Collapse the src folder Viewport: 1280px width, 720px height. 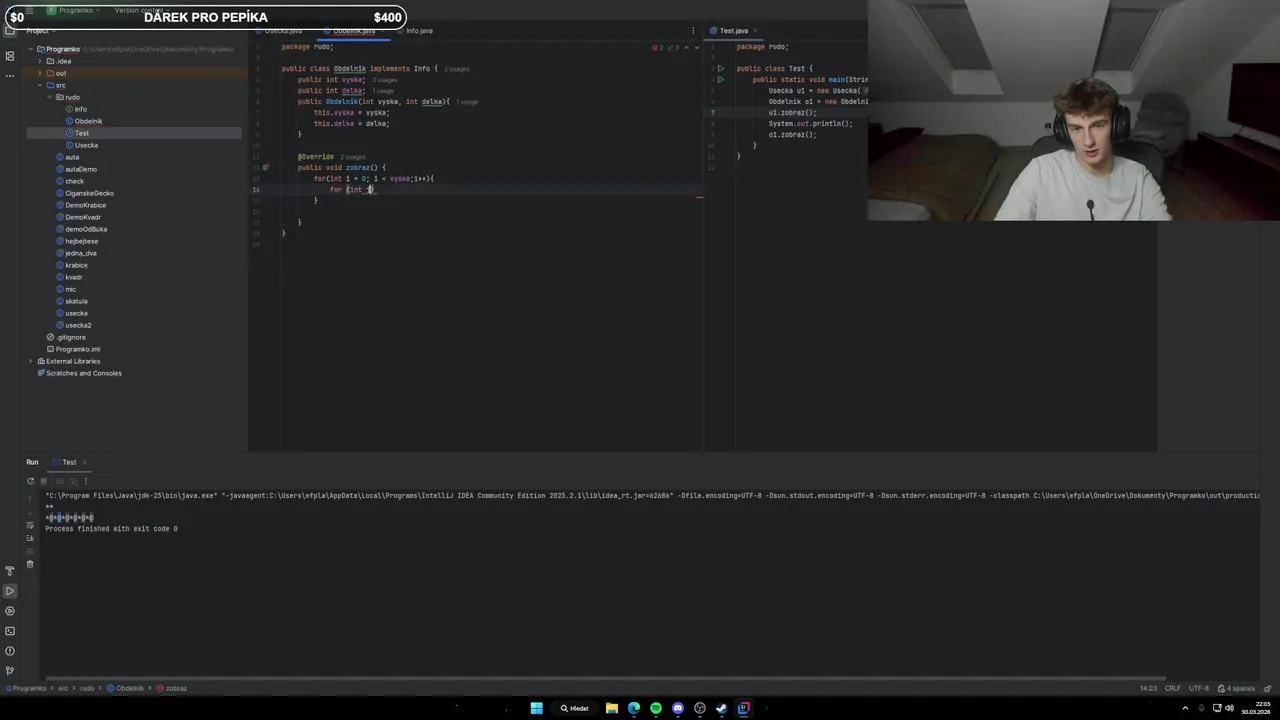(40, 85)
